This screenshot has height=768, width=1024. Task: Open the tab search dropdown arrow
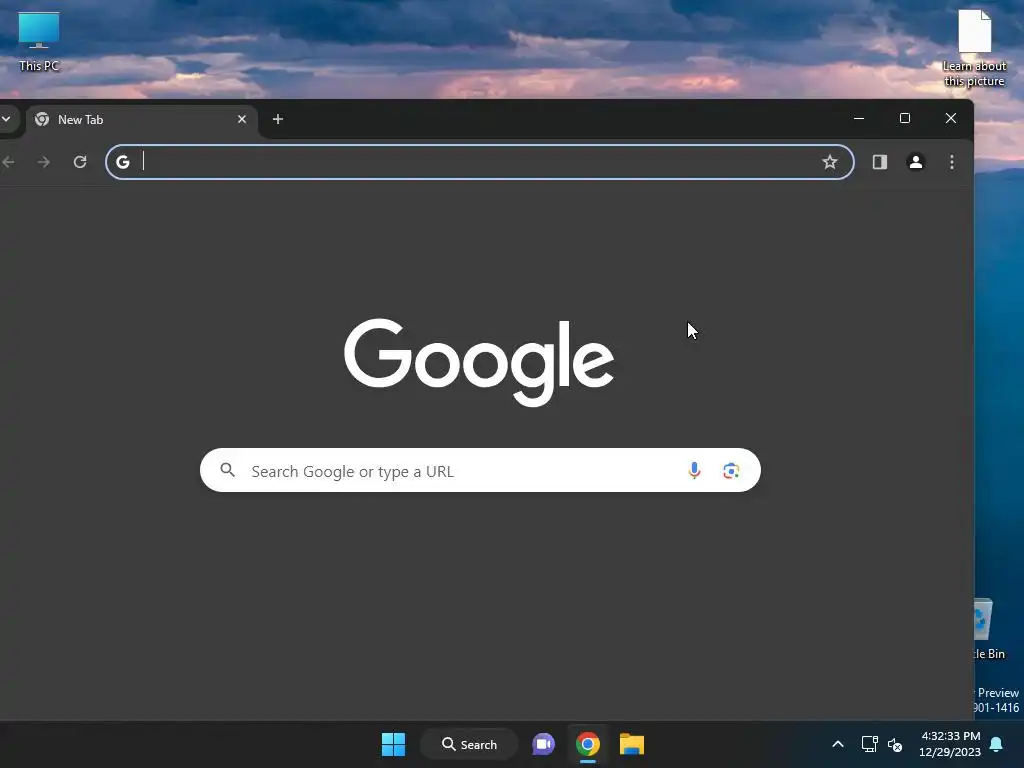[5, 120]
